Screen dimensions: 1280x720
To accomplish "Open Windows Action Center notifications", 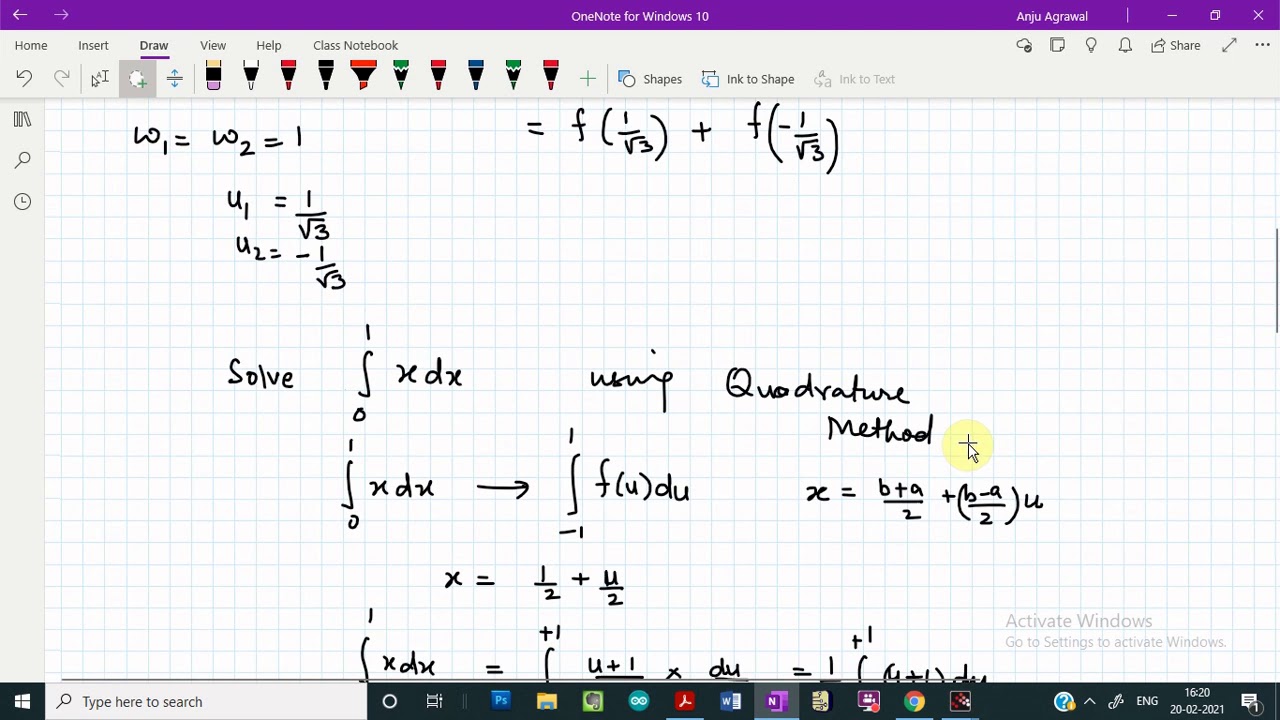I will [1250, 701].
